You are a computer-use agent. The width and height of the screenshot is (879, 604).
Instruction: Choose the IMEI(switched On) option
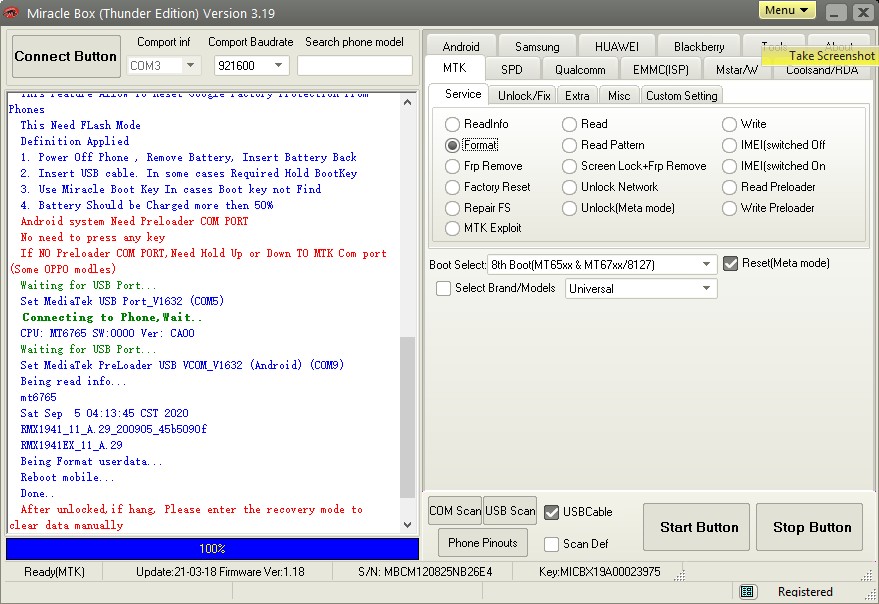pyautogui.click(x=729, y=166)
